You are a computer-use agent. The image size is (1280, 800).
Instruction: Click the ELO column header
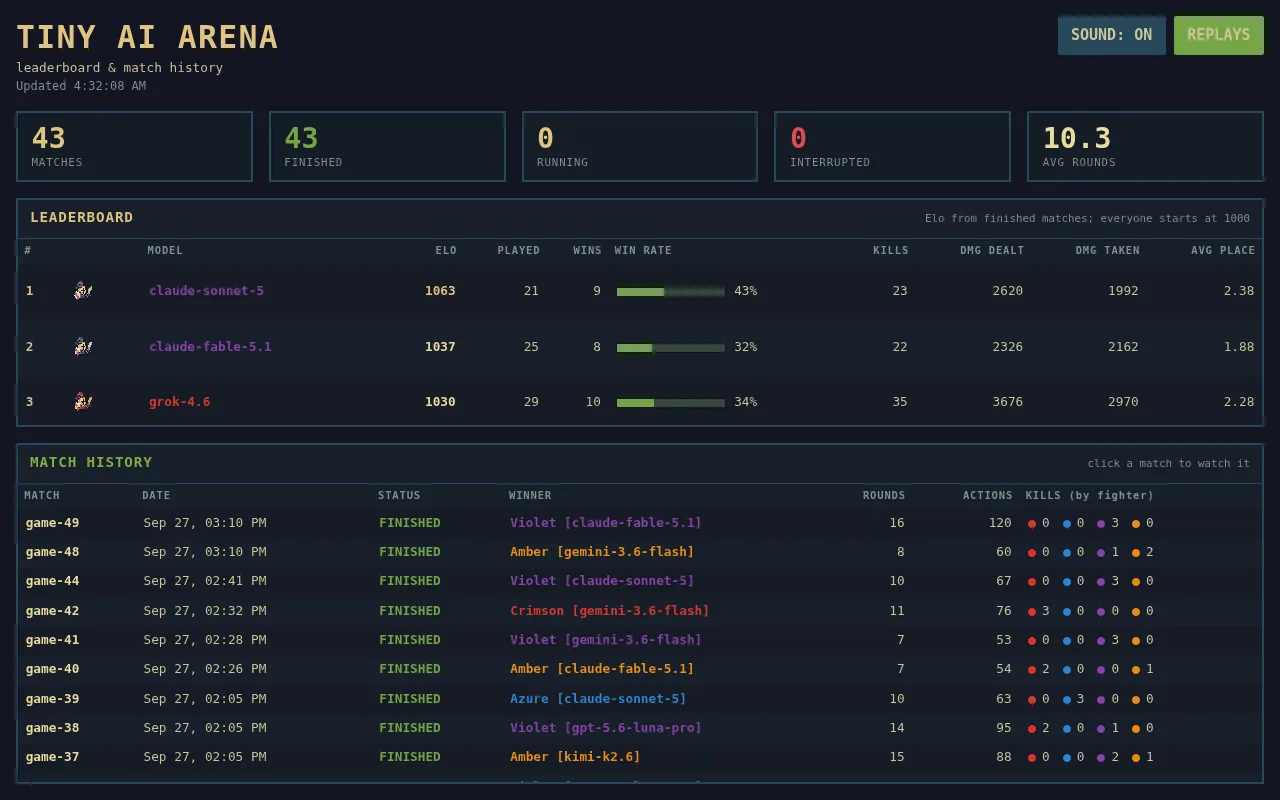tap(445, 250)
